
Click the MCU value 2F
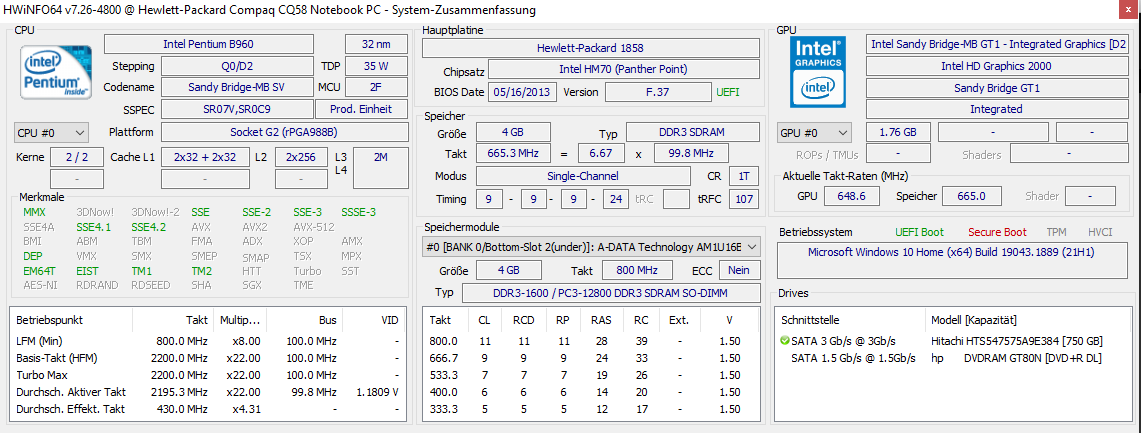pyautogui.click(x=375, y=87)
